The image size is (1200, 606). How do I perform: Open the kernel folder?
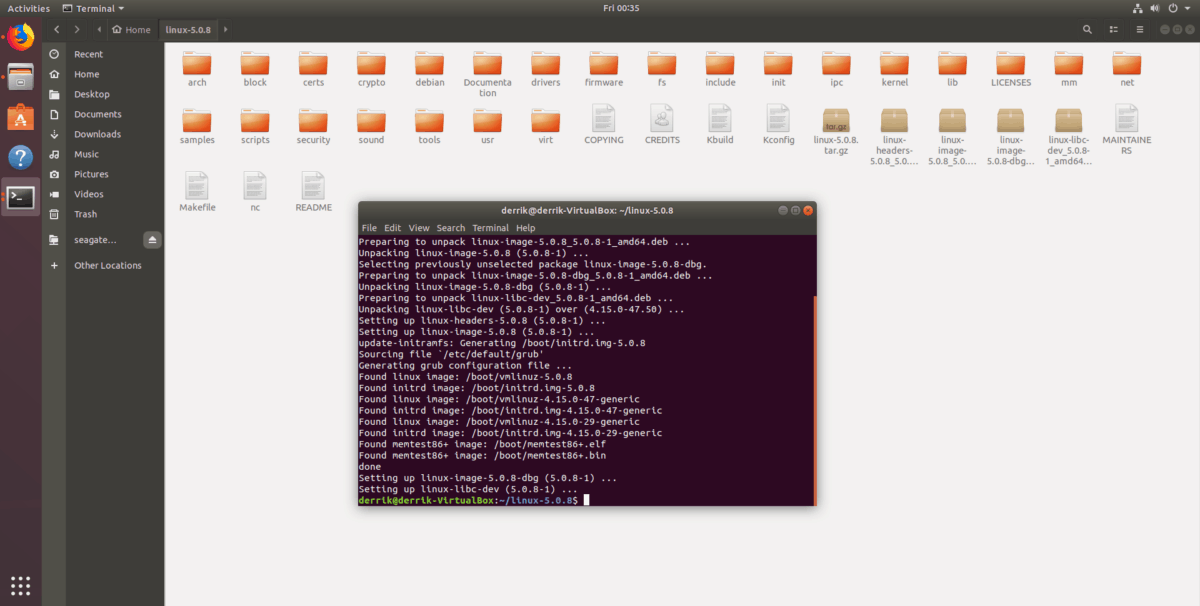coord(893,65)
